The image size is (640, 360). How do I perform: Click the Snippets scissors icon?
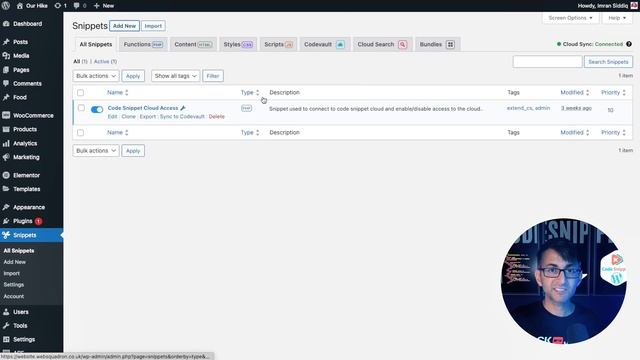point(6,235)
